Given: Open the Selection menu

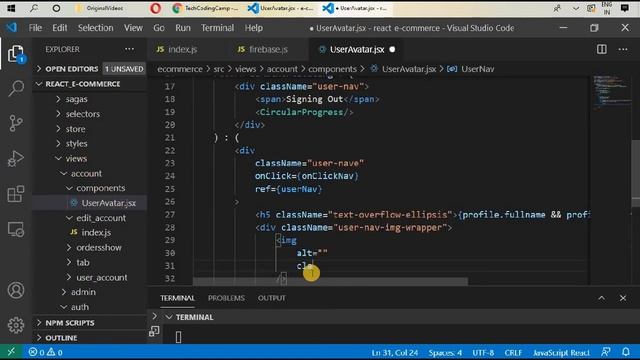Looking at the screenshot, I should (96, 28).
